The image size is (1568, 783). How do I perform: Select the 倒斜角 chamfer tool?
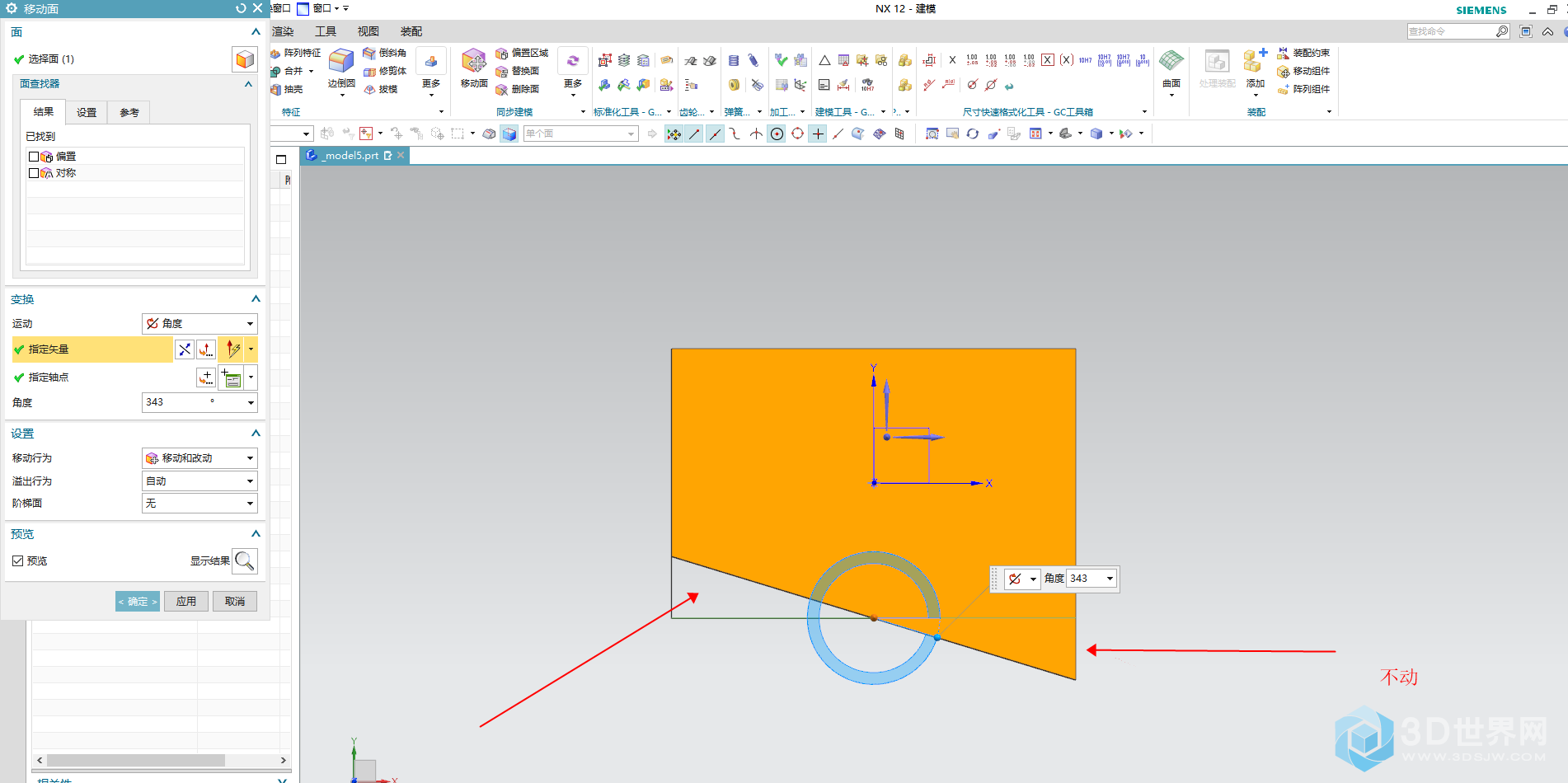click(385, 53)
